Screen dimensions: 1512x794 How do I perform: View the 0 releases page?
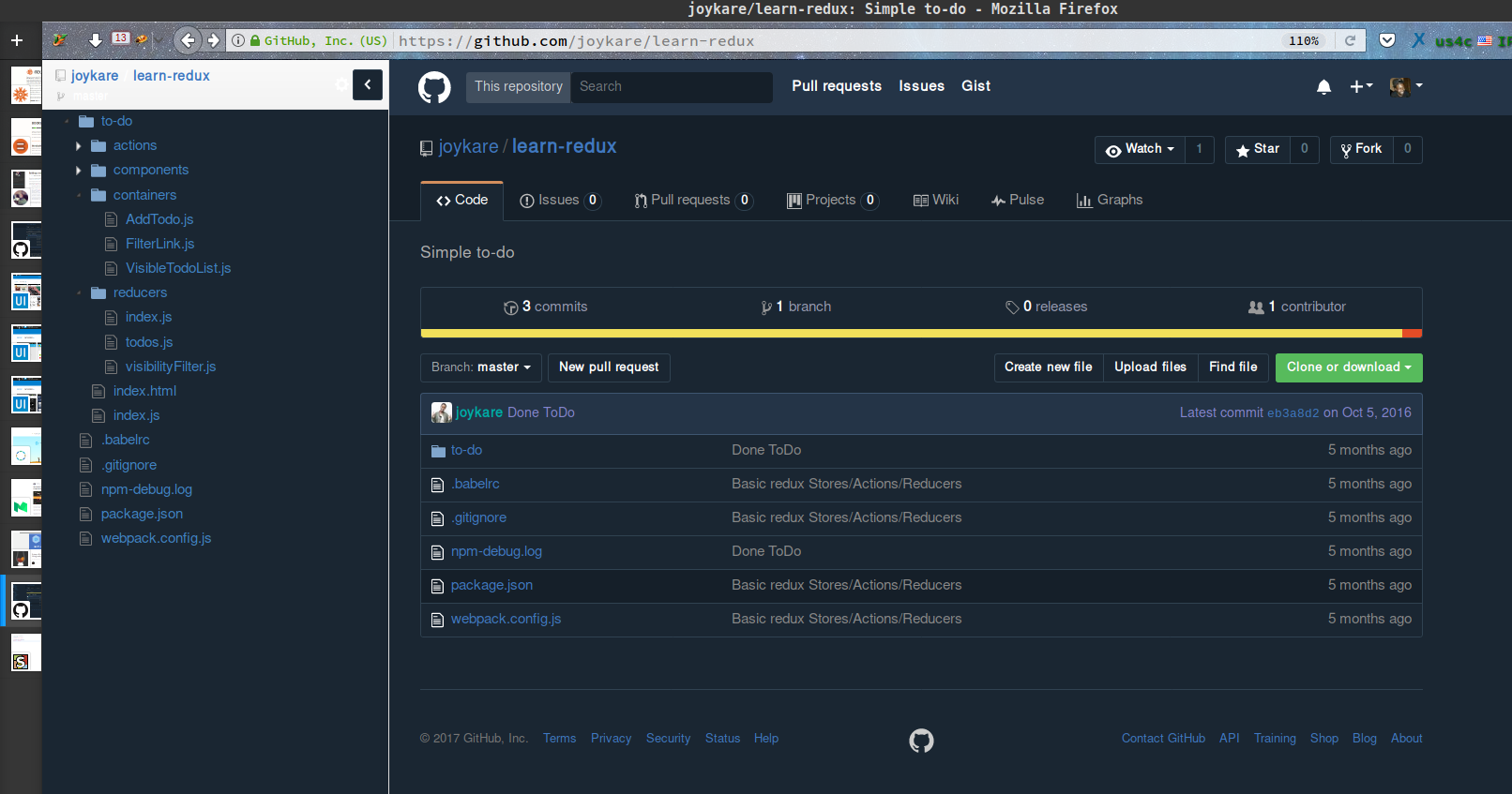coord(1046,307)
